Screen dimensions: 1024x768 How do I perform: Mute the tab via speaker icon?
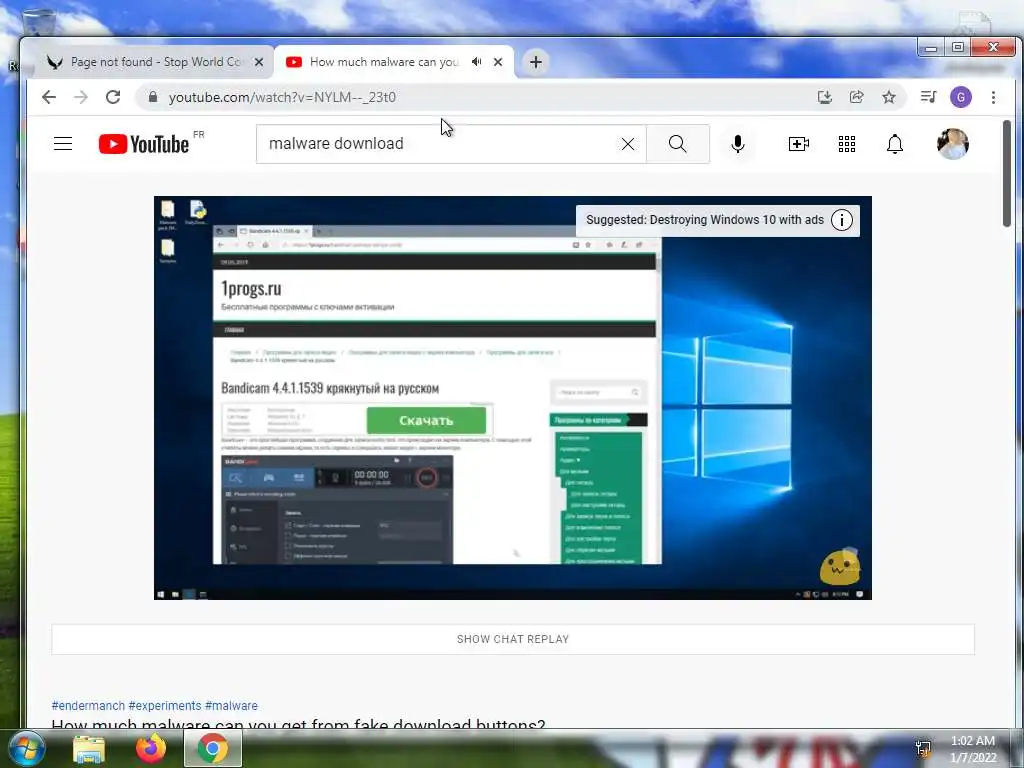coord(477,61)
